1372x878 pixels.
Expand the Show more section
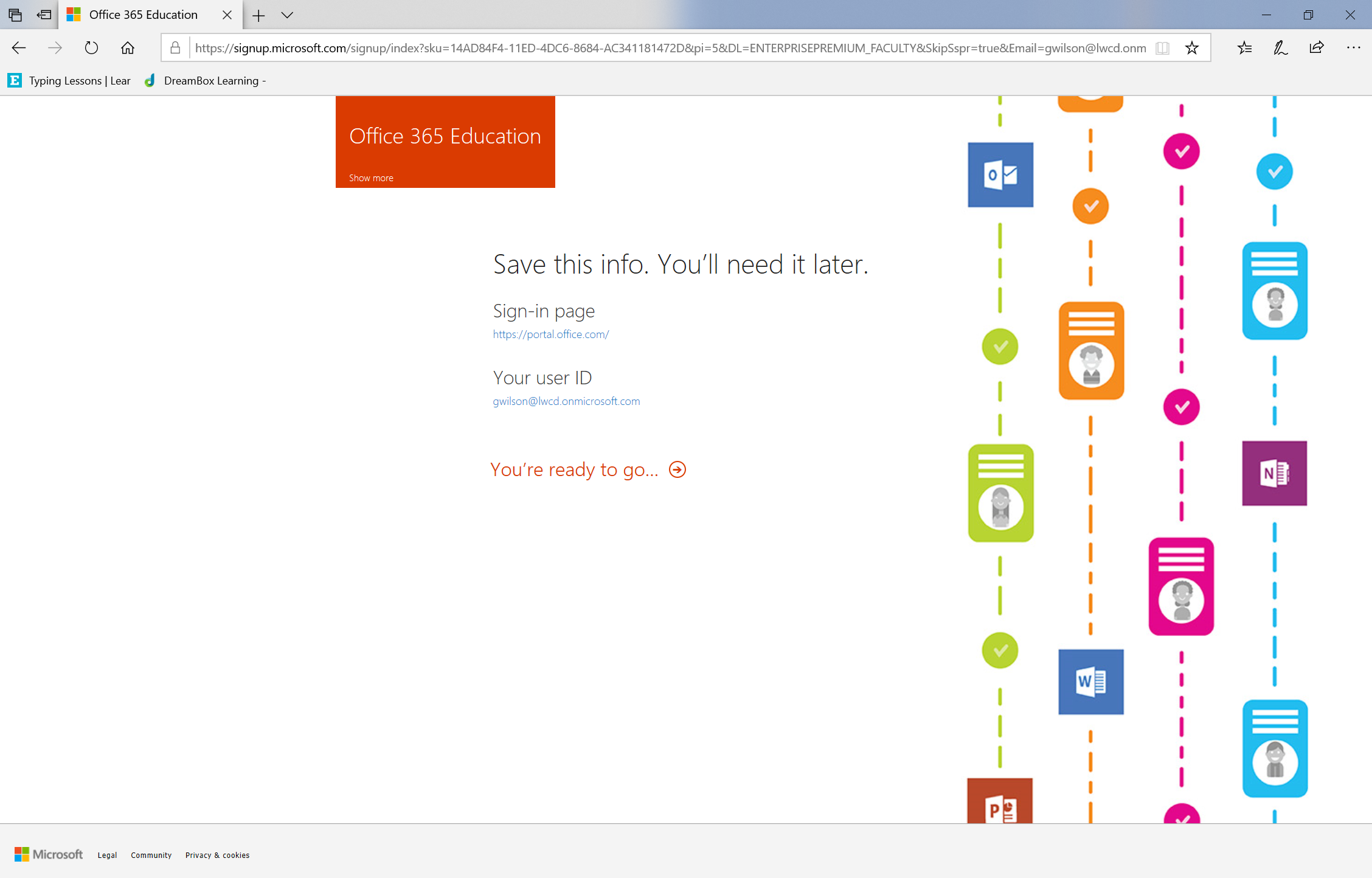point(371,177)
